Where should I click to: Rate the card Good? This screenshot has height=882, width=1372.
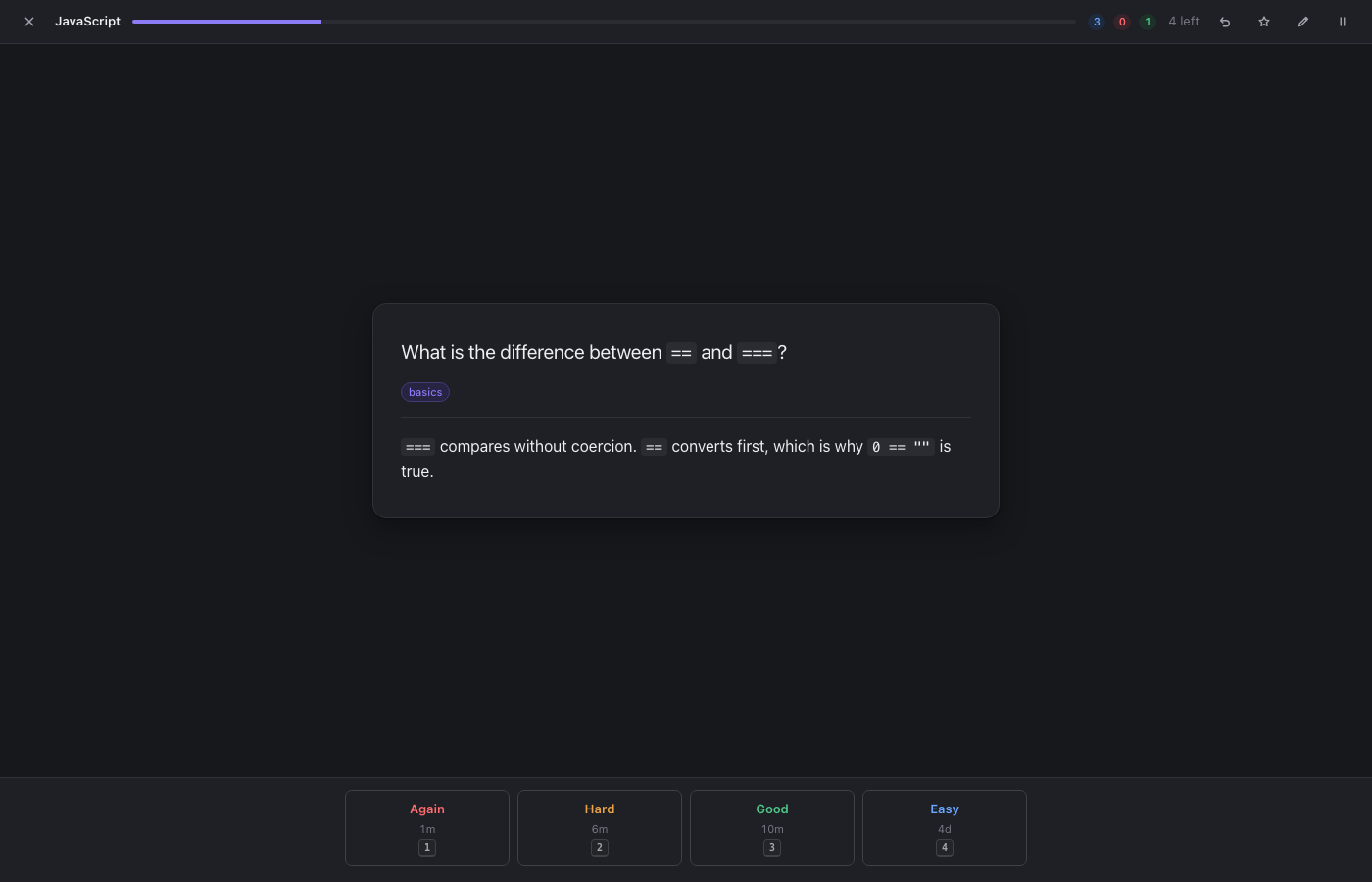(772, 828)
